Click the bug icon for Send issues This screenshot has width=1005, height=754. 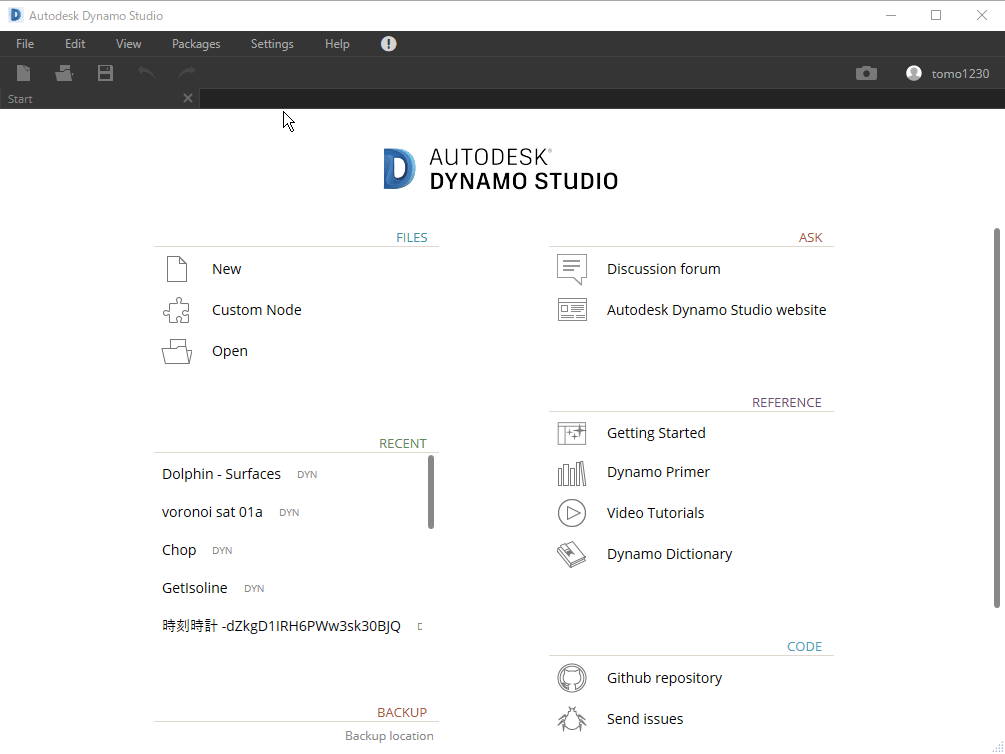coord(572,719)
